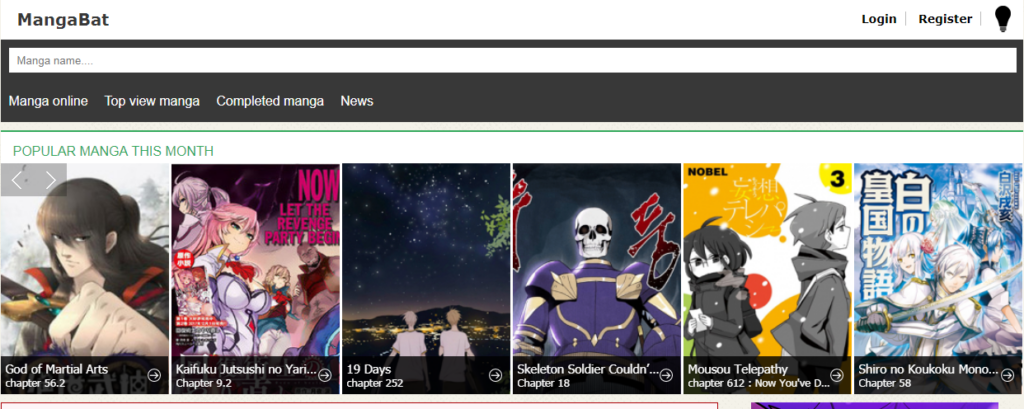The width and height of the screenshot is (1024, 409).
Task: Open Chapter 9.2 link
Action: (204, 384)
